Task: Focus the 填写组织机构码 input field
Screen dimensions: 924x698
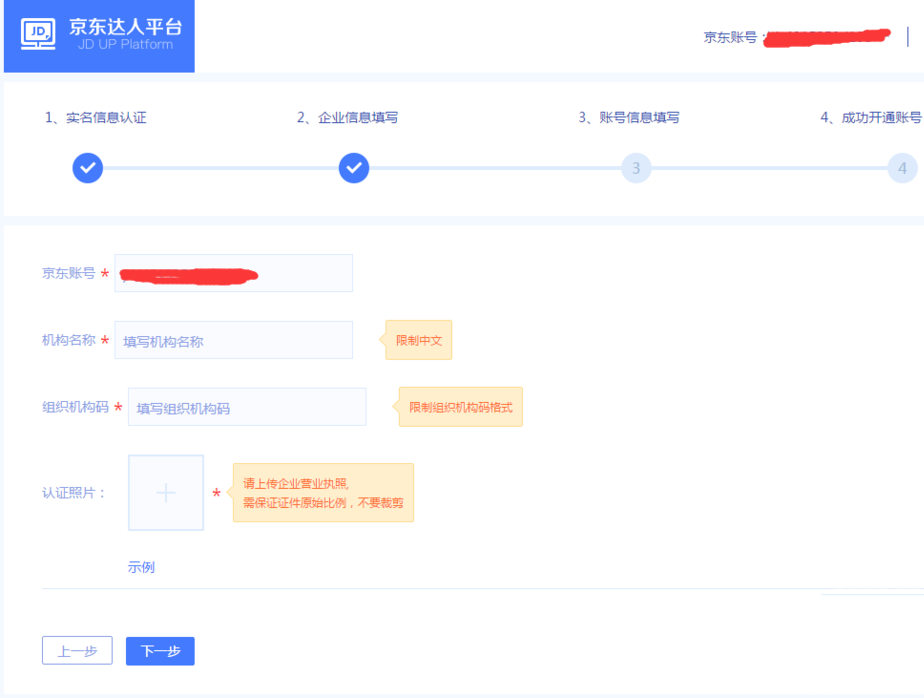Action: click(x=247, y=407)
